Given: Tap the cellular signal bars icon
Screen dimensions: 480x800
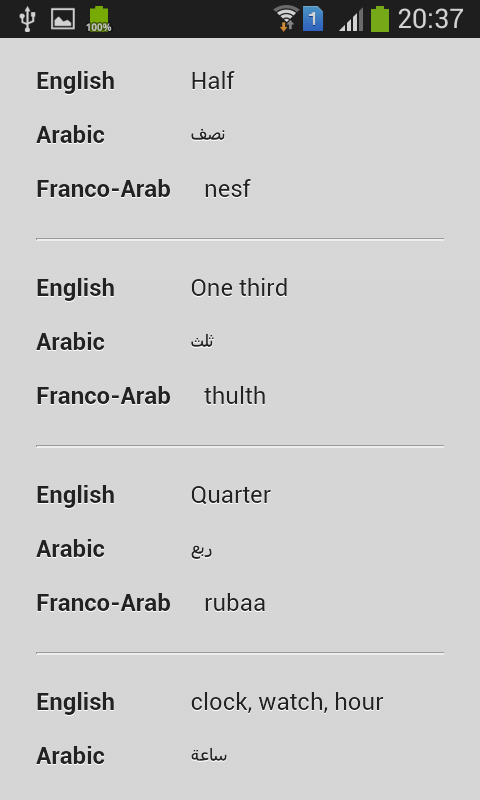Looking at the screenshot, I should (x=351, y=19).
